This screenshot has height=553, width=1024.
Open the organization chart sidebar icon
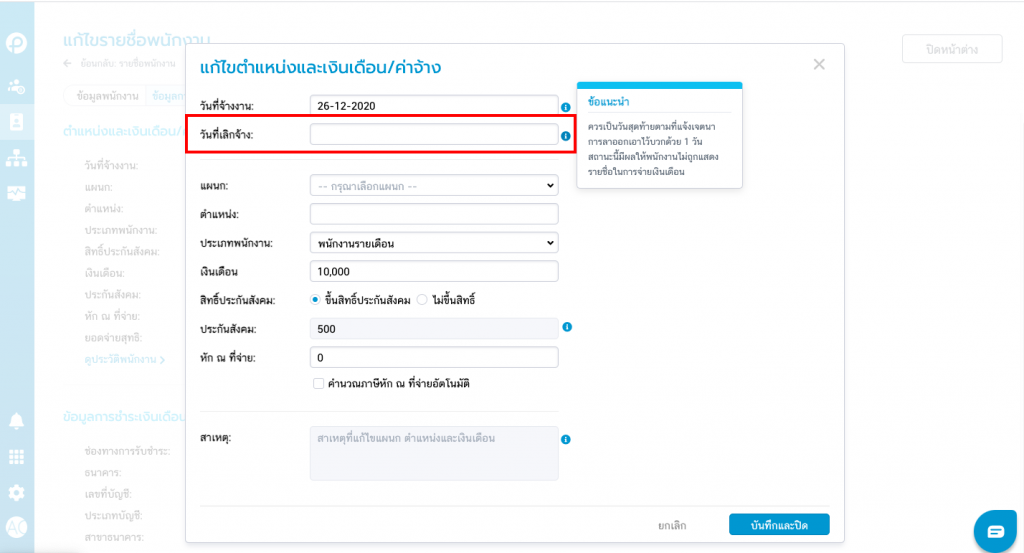[16, 158]
